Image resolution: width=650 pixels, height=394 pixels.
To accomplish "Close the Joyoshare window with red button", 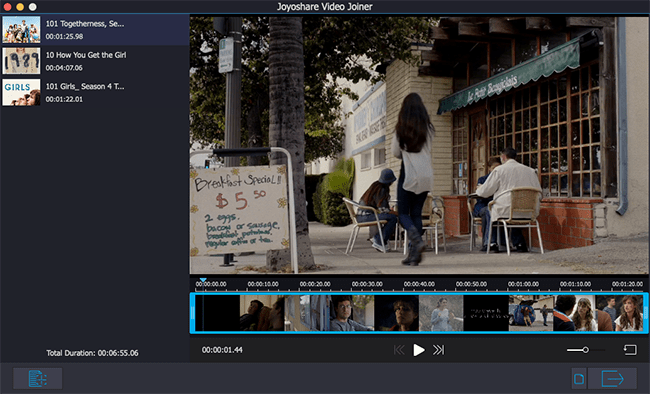I will [x=7, y=7].
